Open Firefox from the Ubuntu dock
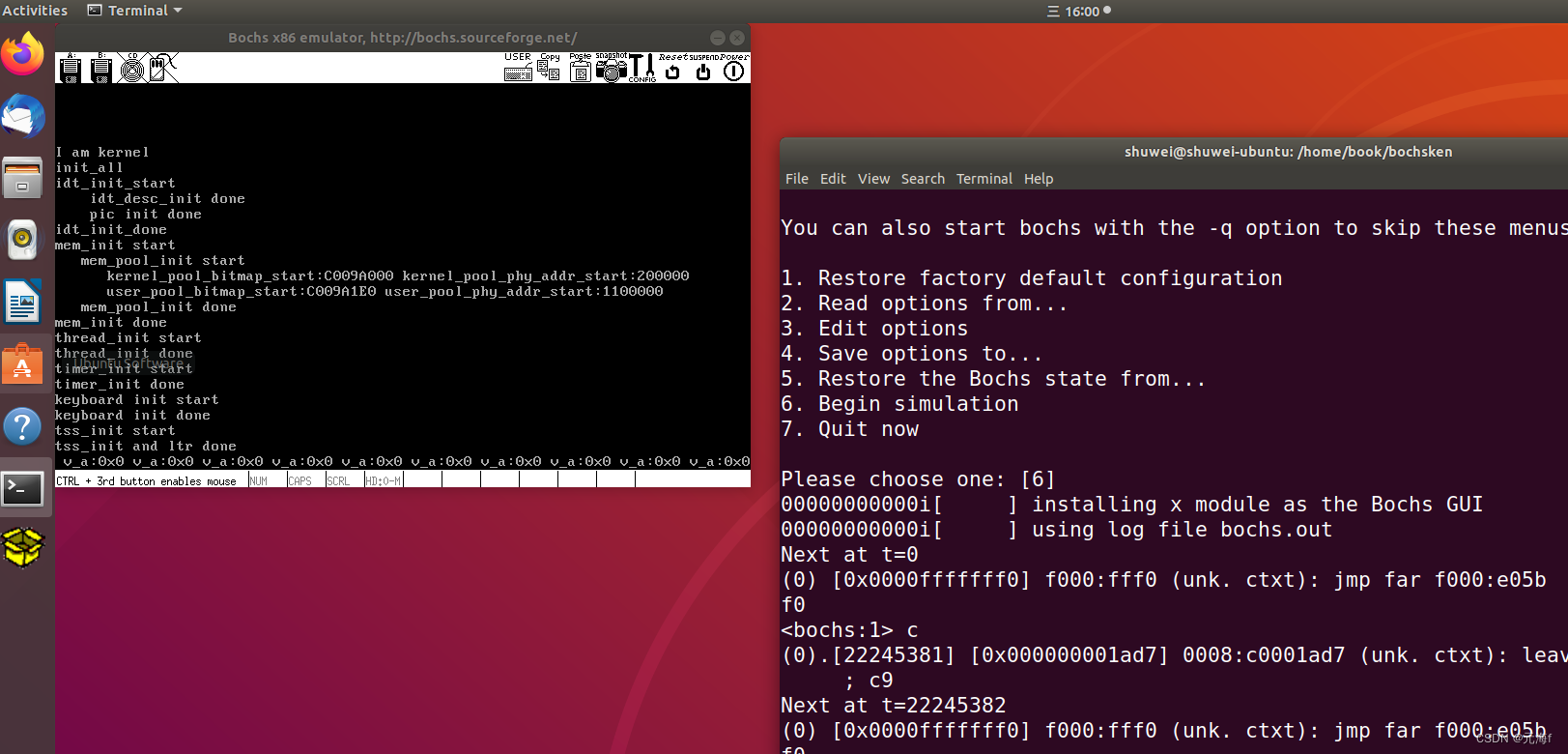The width and height of the screenshot is (1568, 754). point(23,53)
